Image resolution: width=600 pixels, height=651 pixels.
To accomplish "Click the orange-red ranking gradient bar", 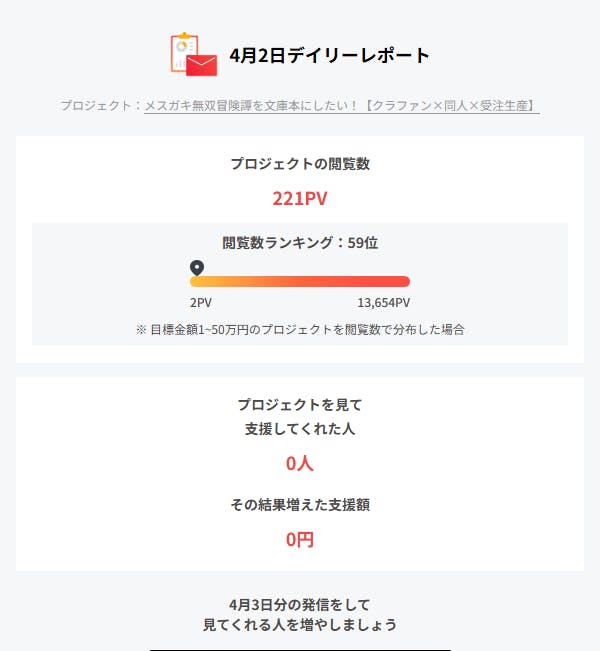I will [x=300, y=282].
